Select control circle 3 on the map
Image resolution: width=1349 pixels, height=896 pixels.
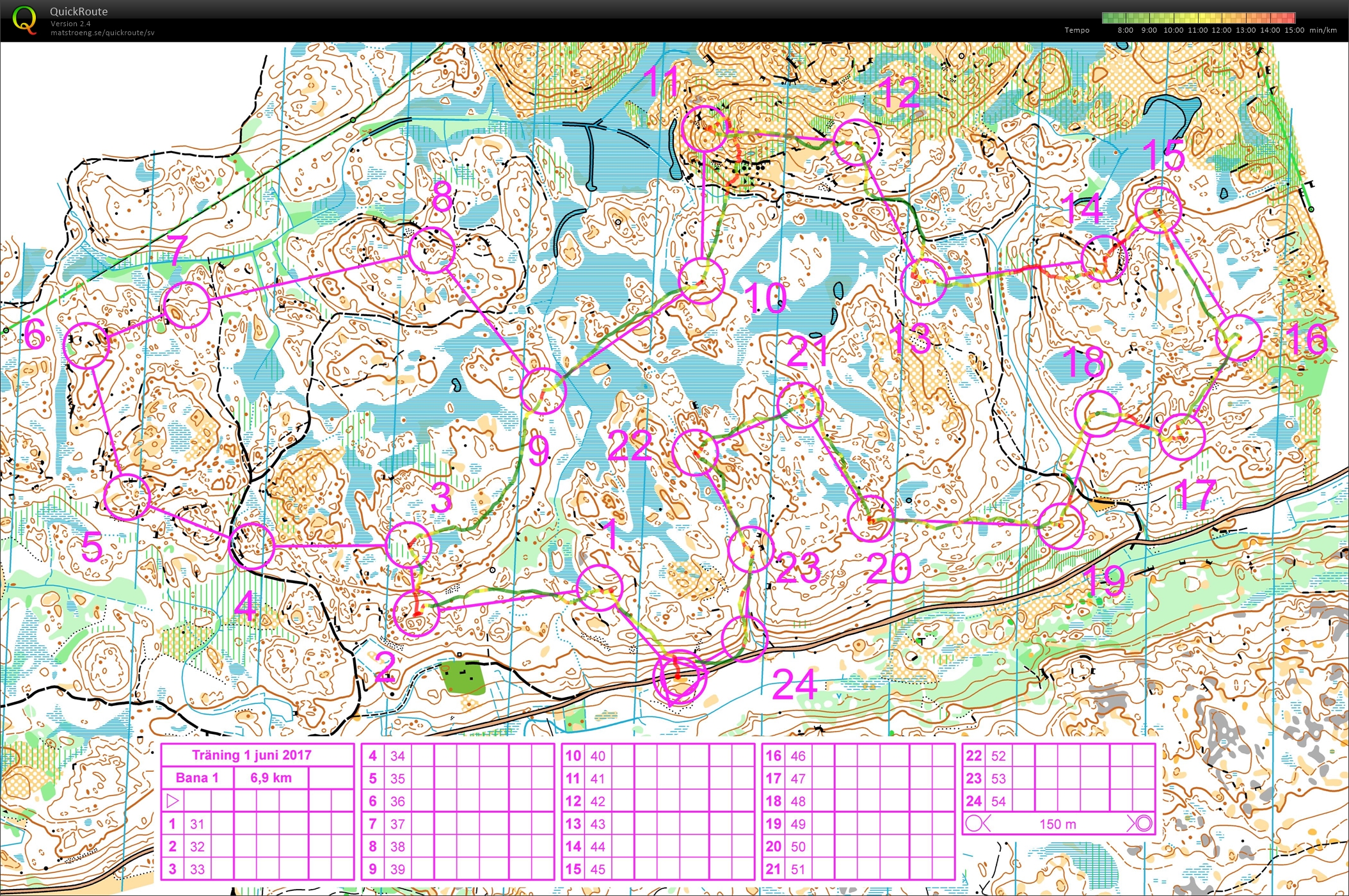(x=410, y=545)
